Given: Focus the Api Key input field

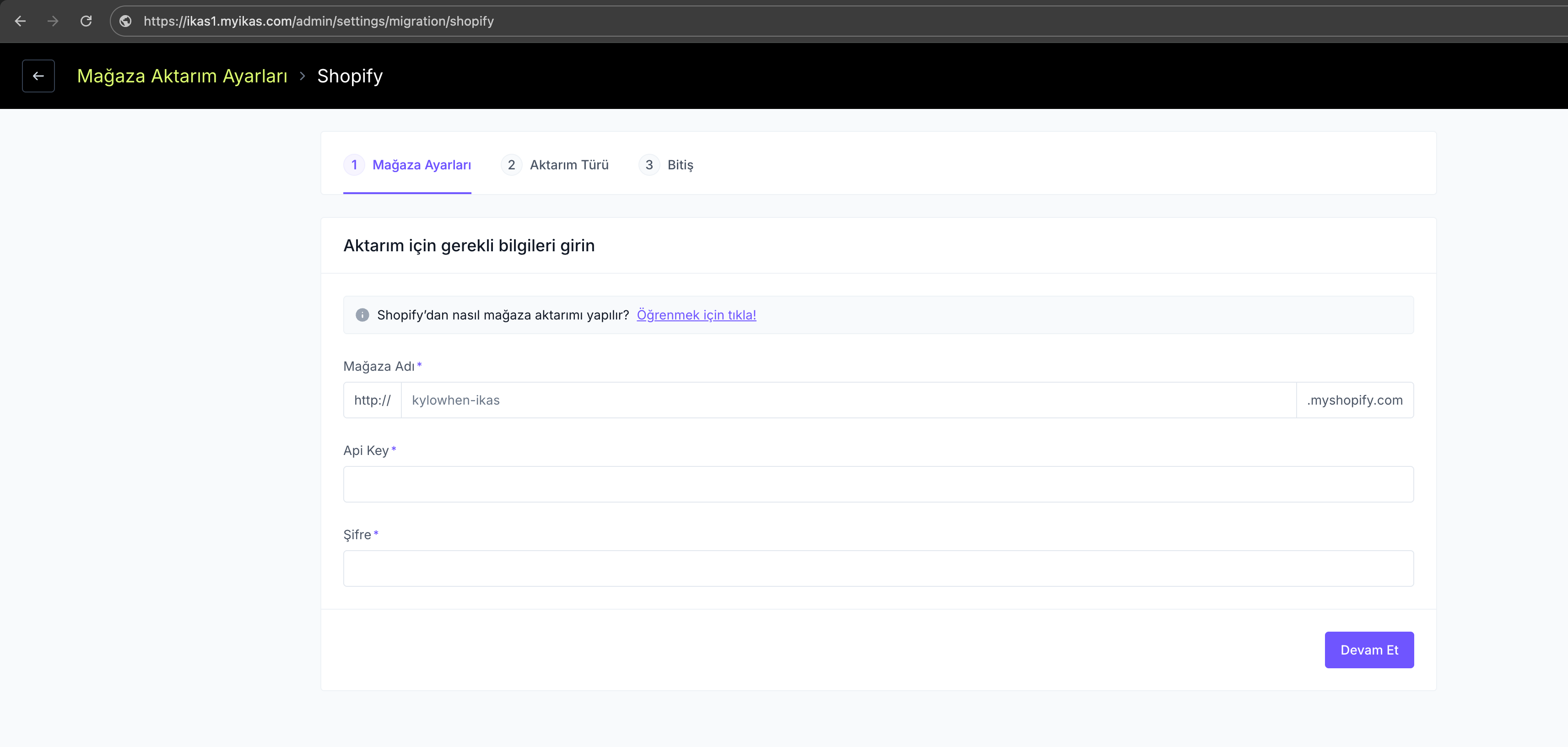Looking at the screenshot, I should pyautogui.click(x=878, y=485).
